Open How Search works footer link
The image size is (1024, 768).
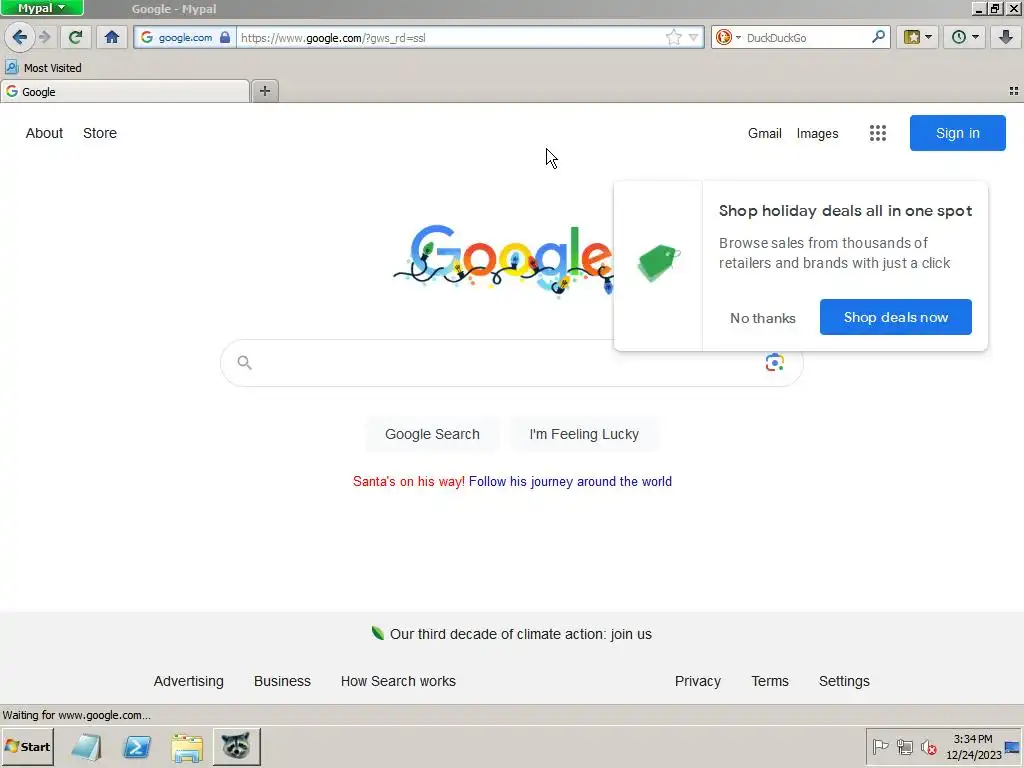tap(398, 681)
